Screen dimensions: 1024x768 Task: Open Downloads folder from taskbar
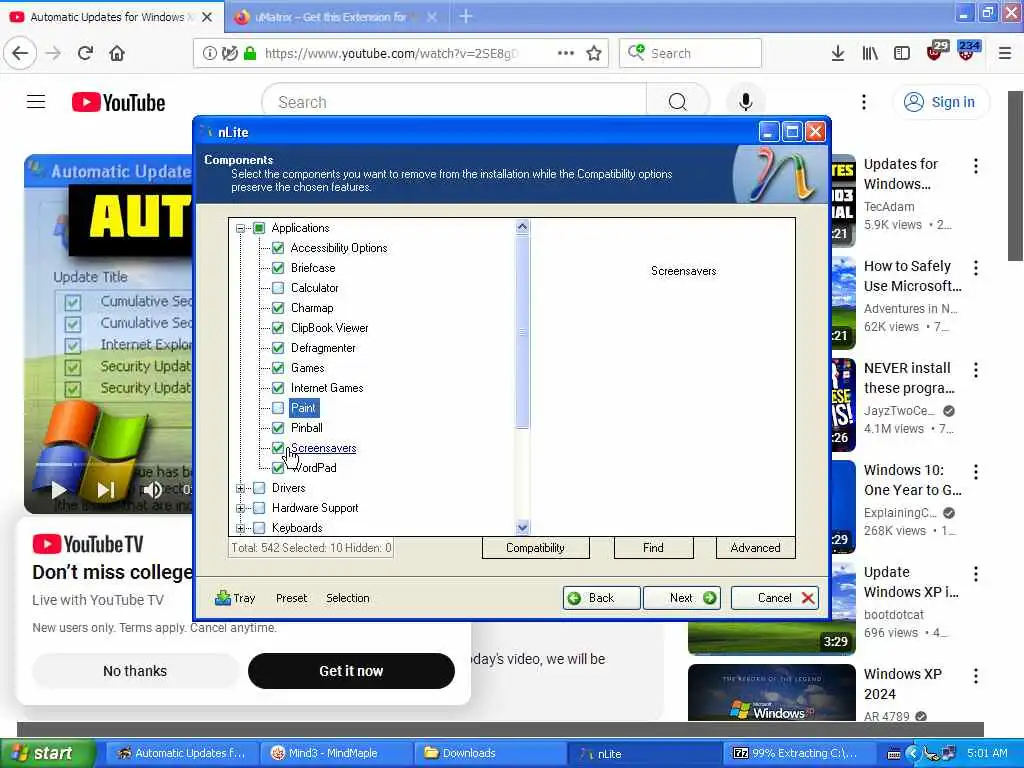[488, 753]
